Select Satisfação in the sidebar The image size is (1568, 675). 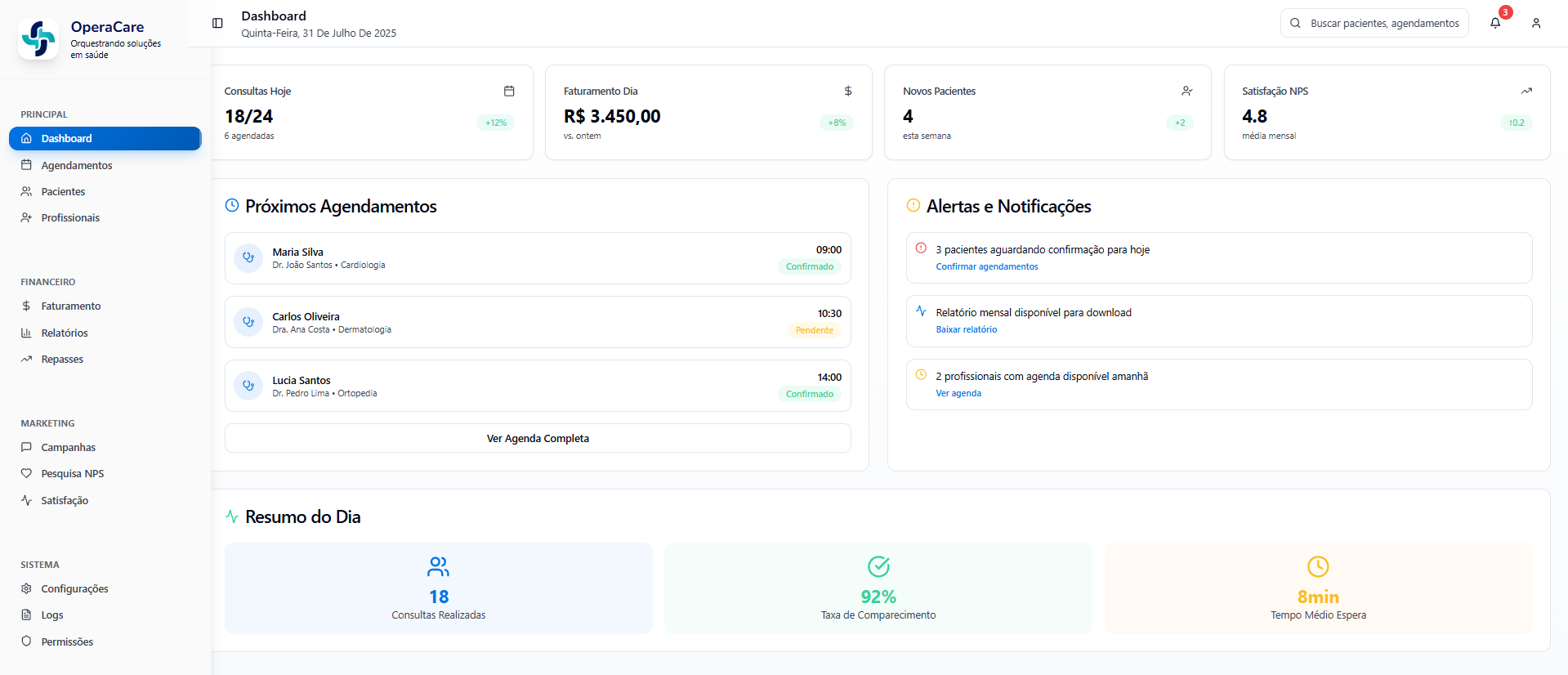pyautogui.click(x=105, y=500)
